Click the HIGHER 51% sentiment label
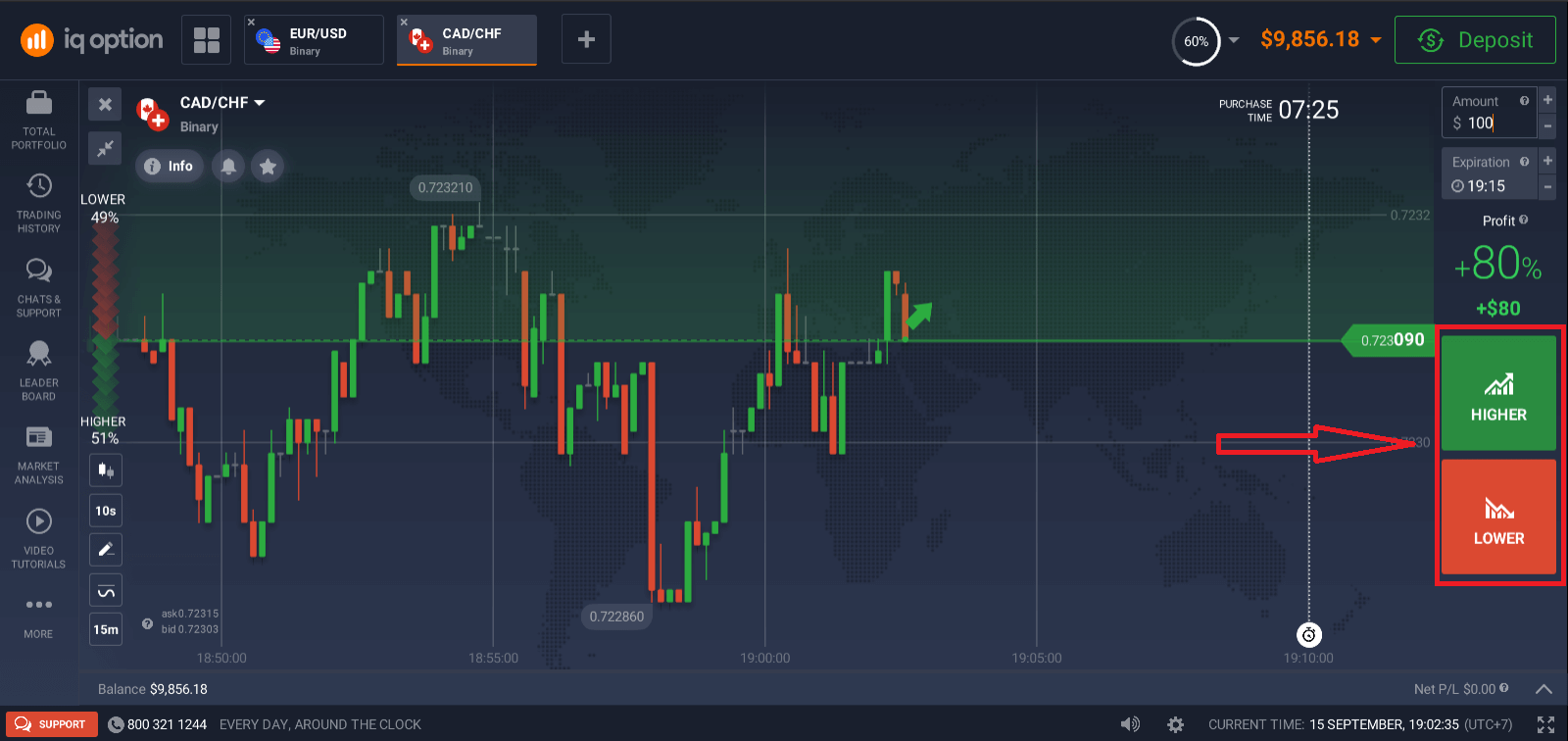This screenshot has height=741, width=1568. pos(103,429)
